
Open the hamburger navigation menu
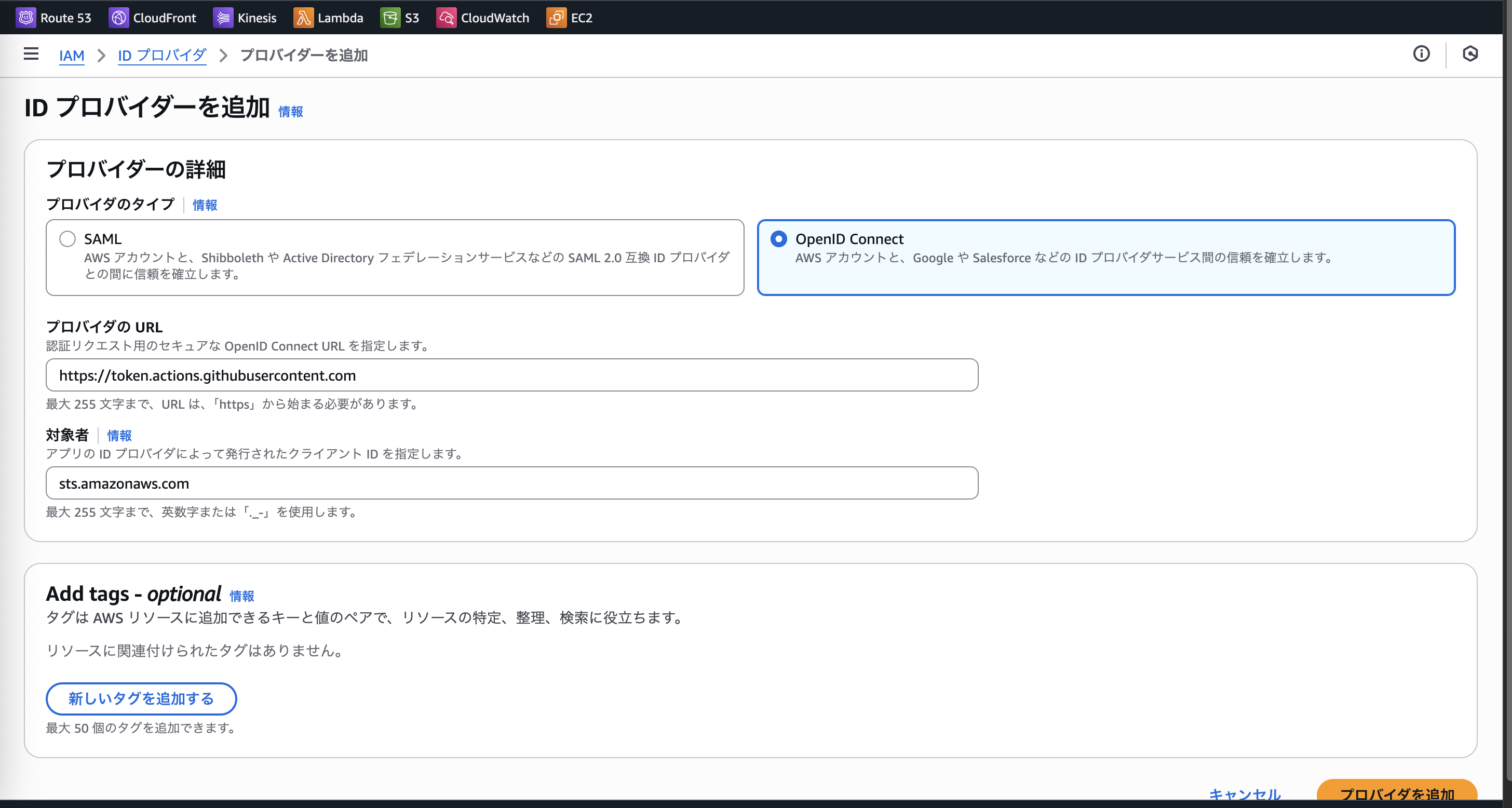pos(31,54)
